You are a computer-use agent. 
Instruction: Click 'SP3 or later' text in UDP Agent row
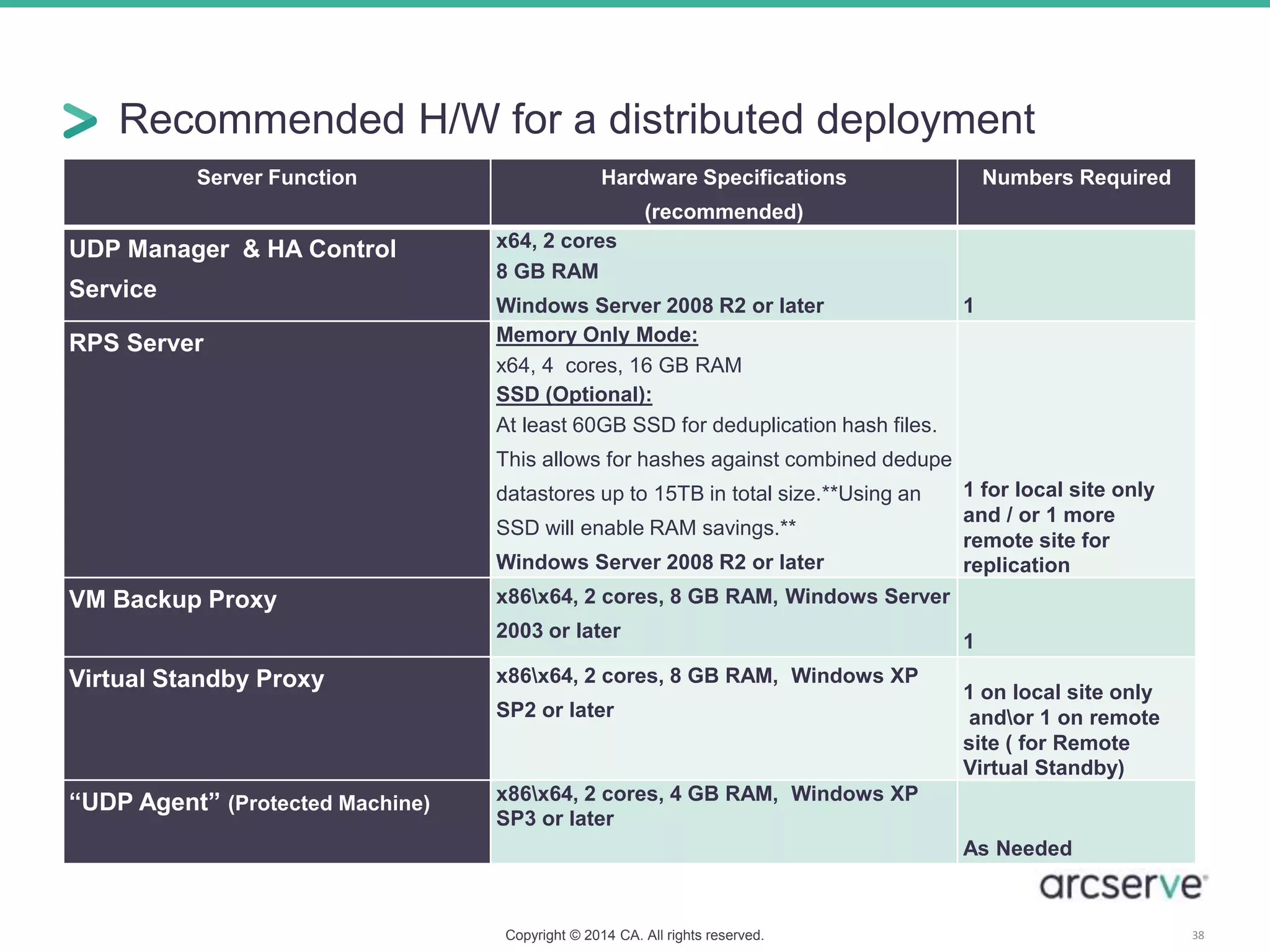(x=555, y=819)
